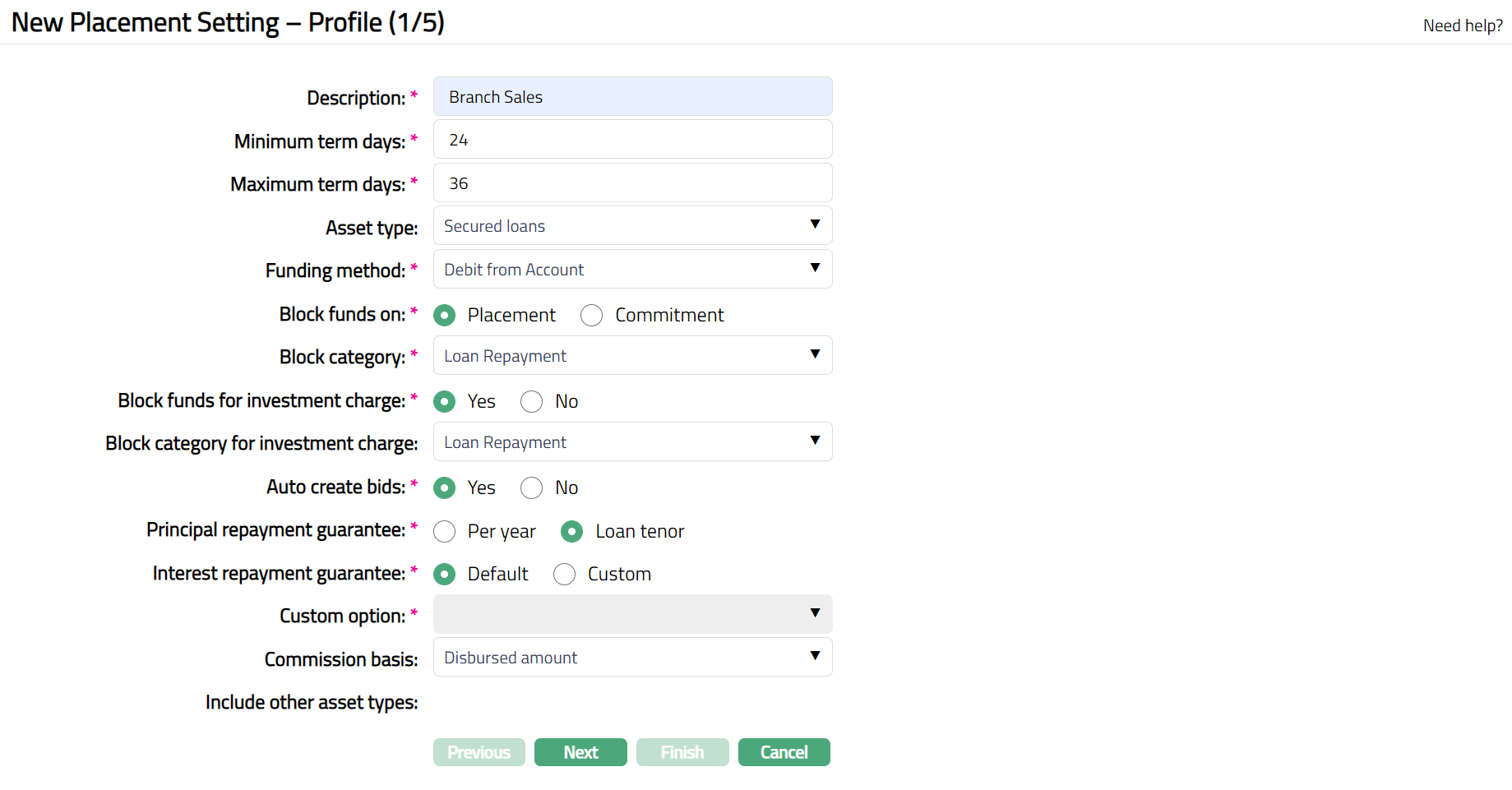Expand the Commission basis dropdown
The image size is (1512, 790).
[632, 658]
